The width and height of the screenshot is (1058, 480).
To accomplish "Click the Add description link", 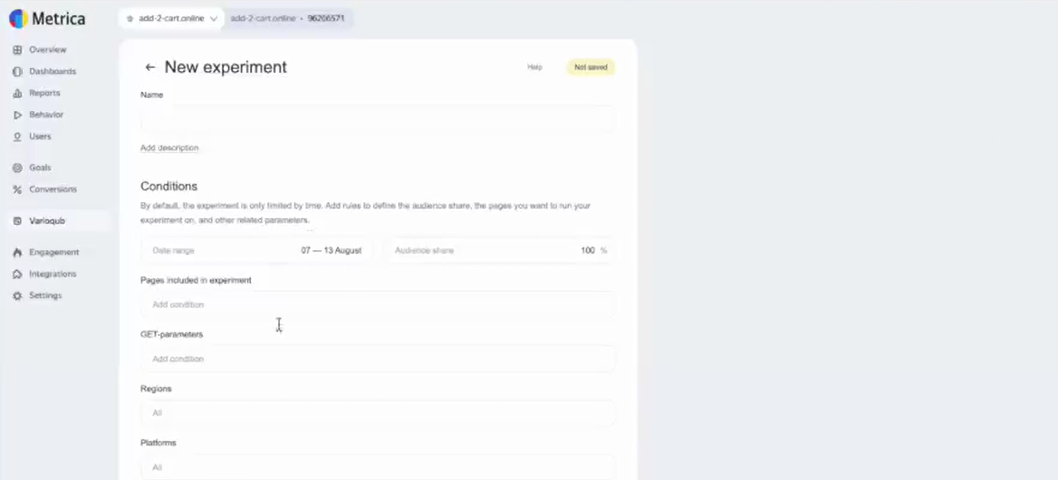I will (x=169, y=148).
